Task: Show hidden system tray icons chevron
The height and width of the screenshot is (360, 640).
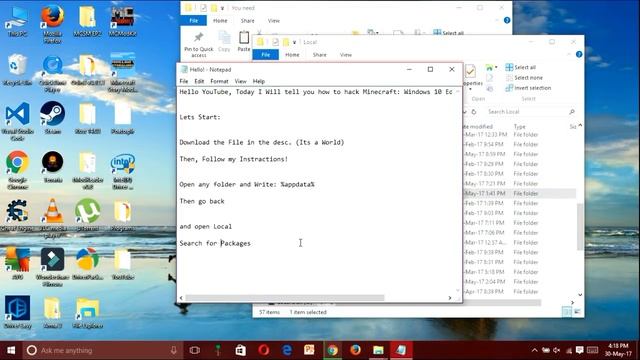Action: click(534, 350)
